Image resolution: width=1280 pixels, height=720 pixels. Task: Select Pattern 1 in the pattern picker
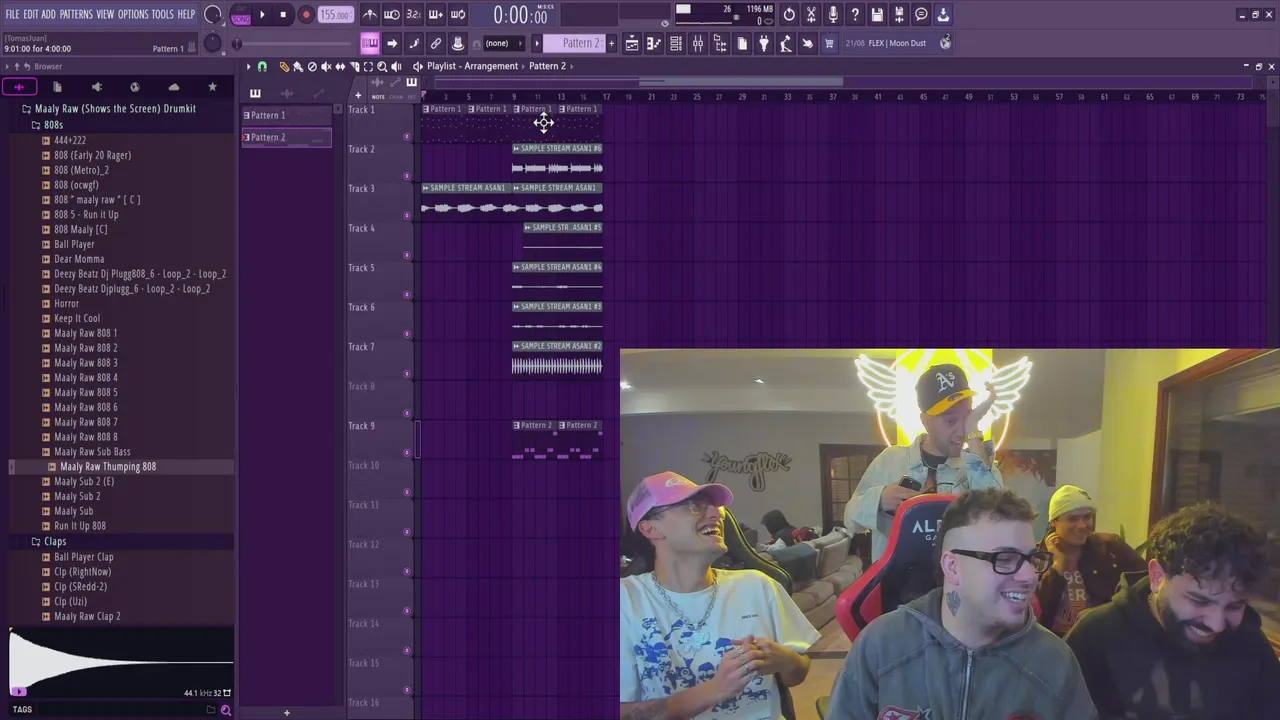tap(286, 115)
